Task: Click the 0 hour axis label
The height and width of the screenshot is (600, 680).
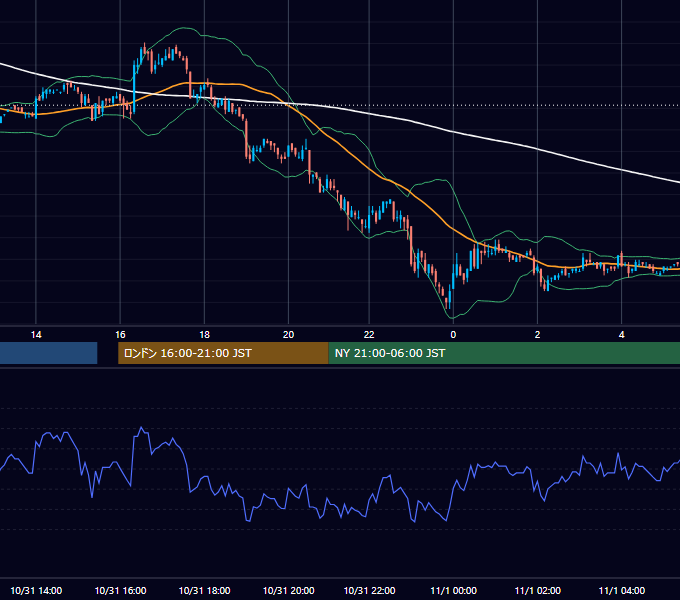Action: coord(453,335)
